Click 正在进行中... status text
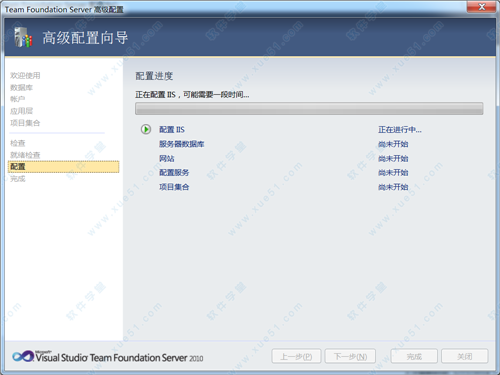This screenshot has height=375, width=500. 400,129
